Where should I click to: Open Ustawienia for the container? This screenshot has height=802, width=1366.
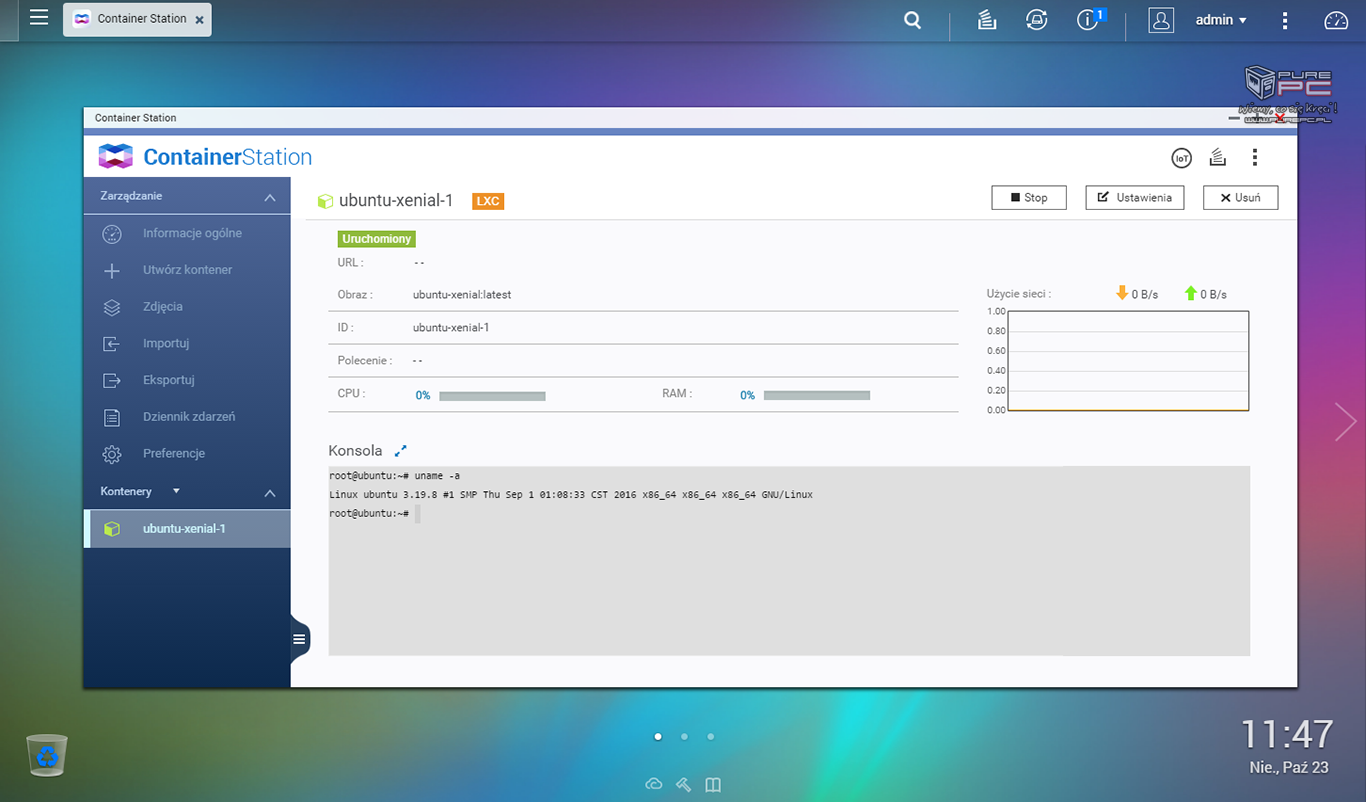click(1135, 198)
